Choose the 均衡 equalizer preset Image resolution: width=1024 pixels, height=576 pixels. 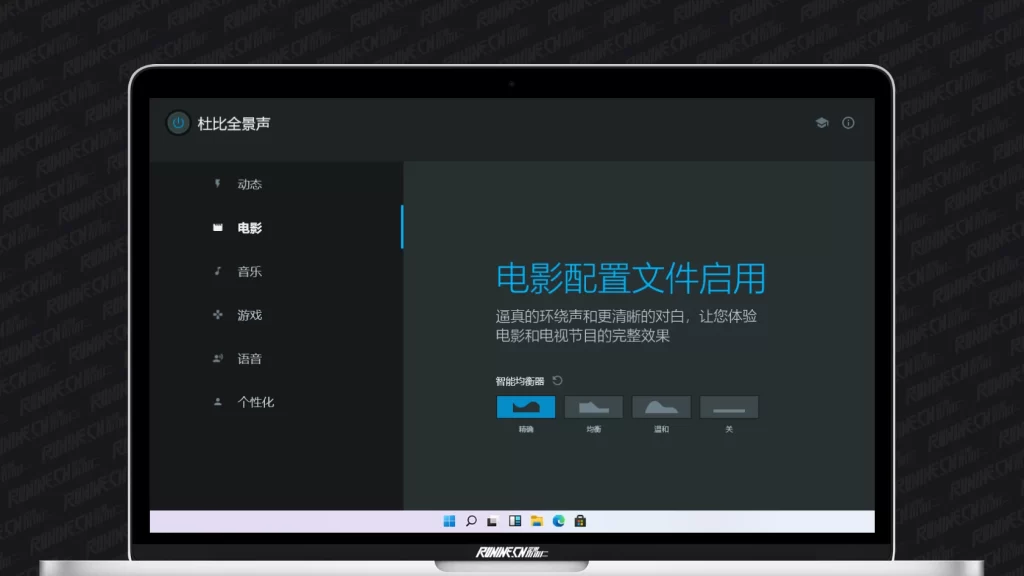click(x=594, y=407)
